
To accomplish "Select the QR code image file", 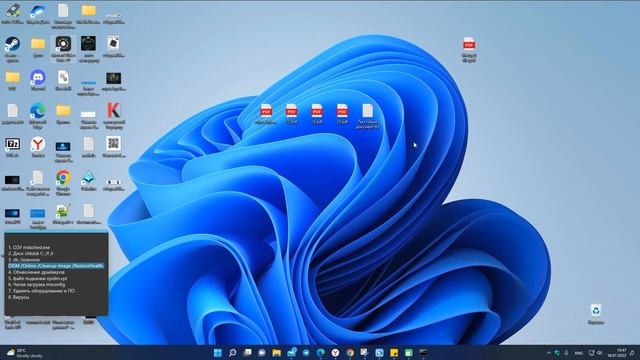I will point(113,144).
